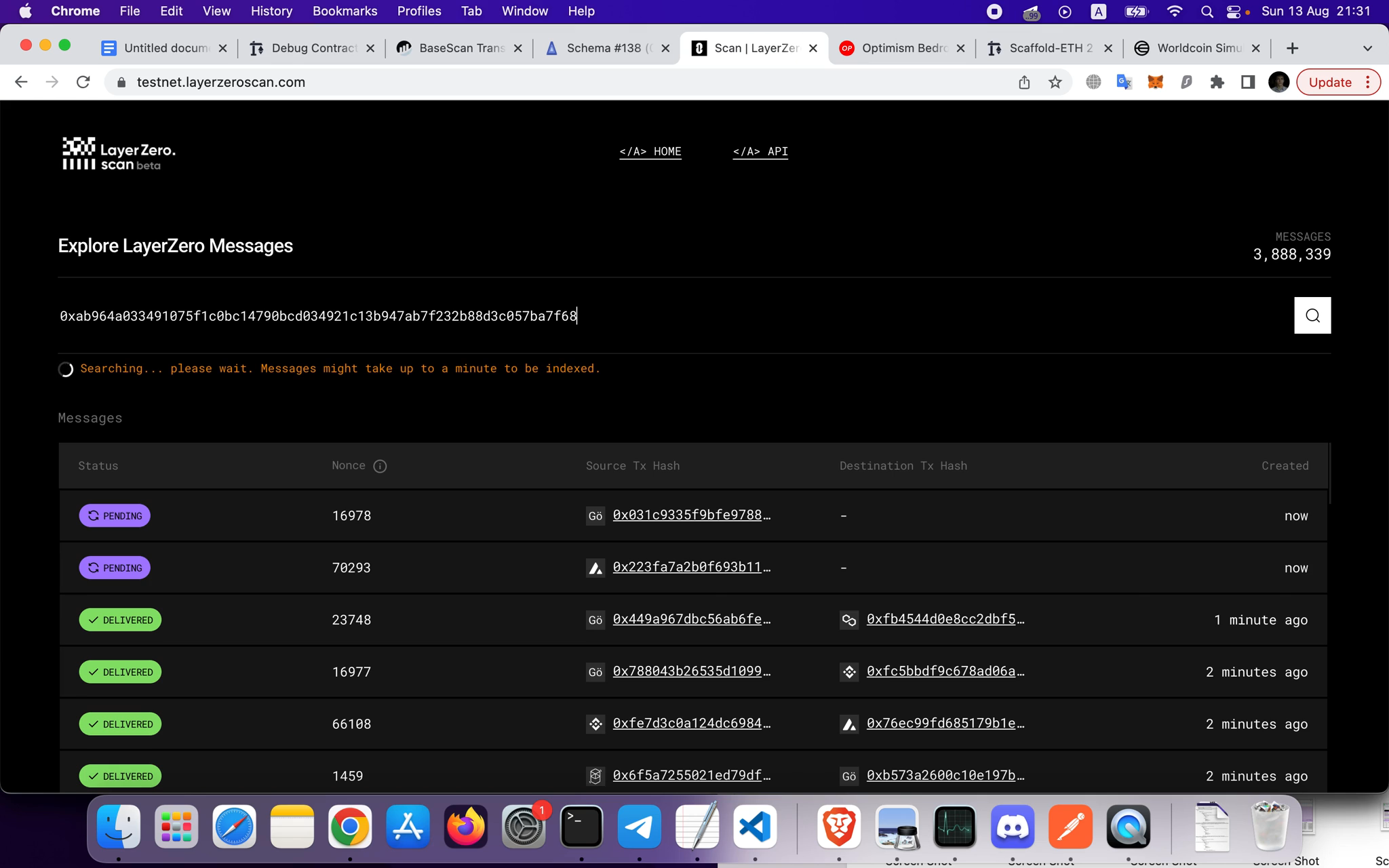
Task: Open Postman from the Dock
Action: tap(1070, 827)
